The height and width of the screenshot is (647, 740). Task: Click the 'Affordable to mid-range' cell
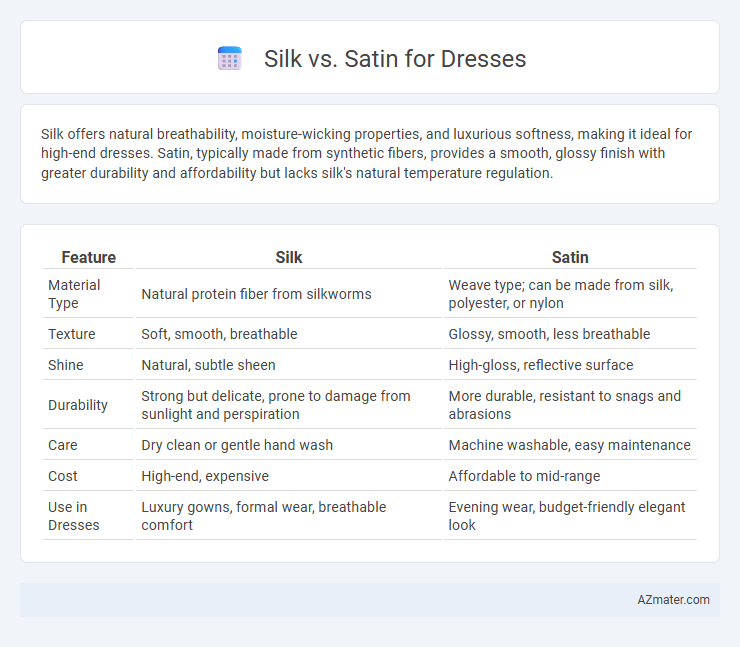(x=570, y=476)
